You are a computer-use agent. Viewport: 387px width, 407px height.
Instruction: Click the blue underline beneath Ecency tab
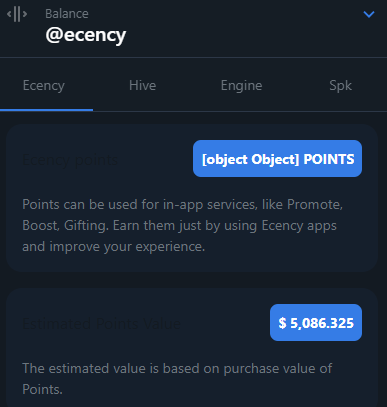(x=46, y=110)
